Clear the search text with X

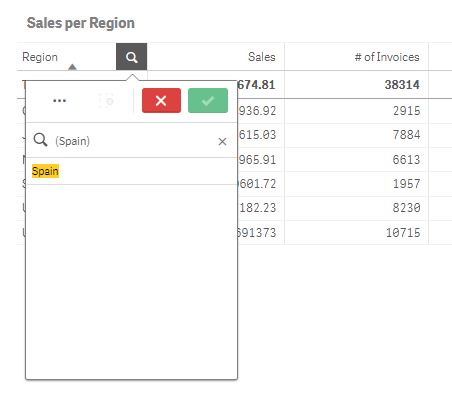pos(222,141)
